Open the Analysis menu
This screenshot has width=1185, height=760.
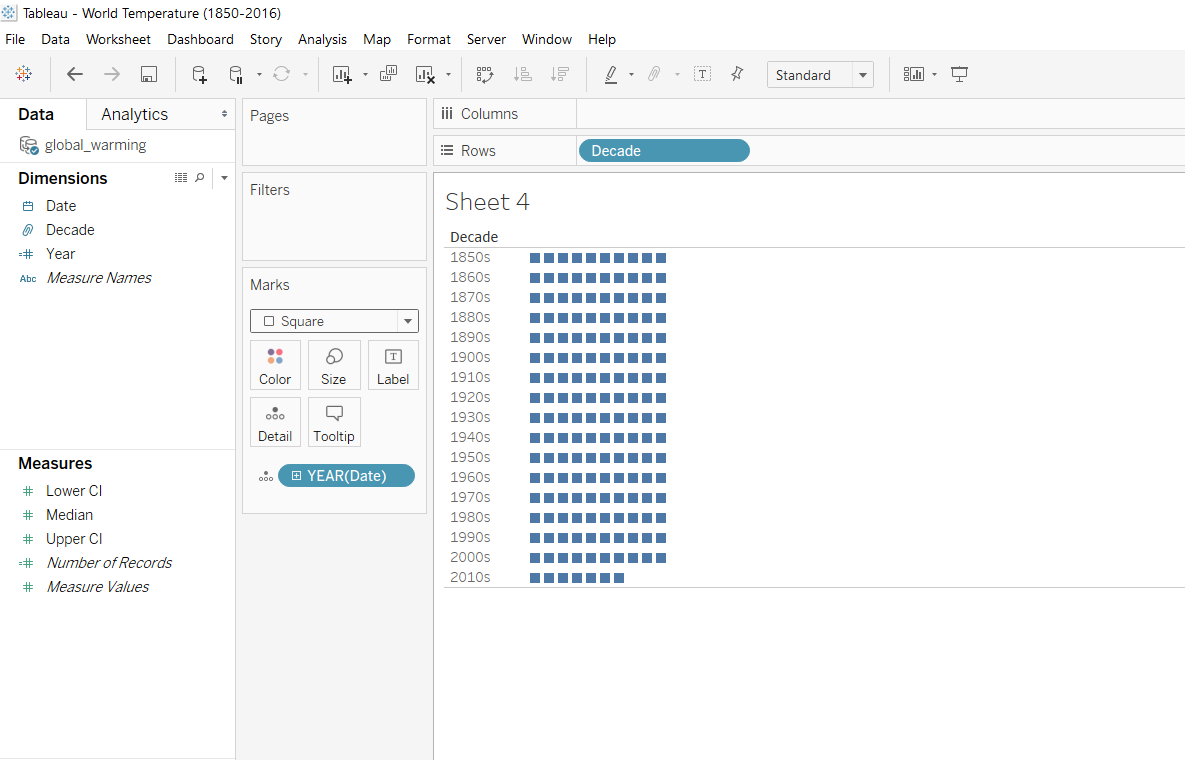click(322, 39)
